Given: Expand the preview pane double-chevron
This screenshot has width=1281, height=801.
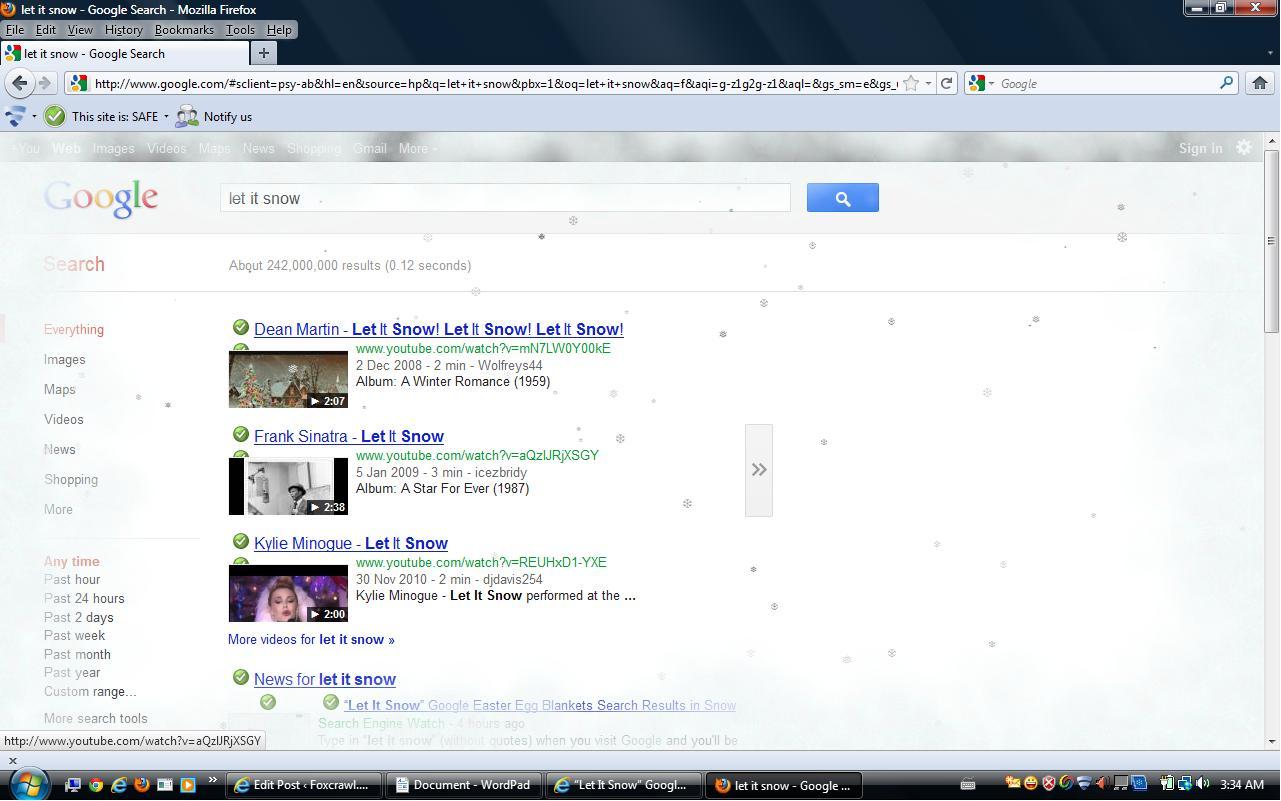Looking at the screenshot, I should click(759, 470).
